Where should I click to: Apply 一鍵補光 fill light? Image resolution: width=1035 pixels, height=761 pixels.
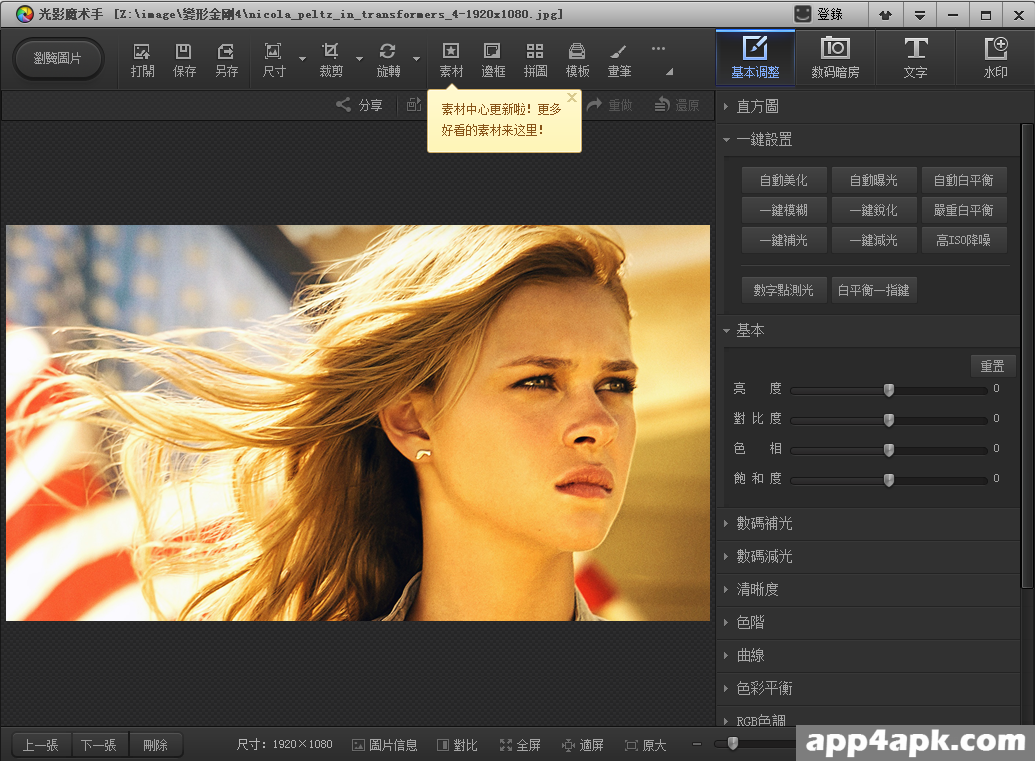click(784, 240)
